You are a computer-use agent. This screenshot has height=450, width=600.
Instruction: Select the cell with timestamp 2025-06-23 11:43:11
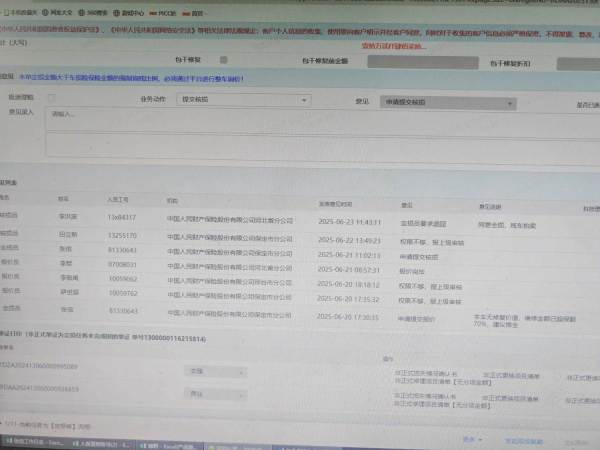[349, 222]
